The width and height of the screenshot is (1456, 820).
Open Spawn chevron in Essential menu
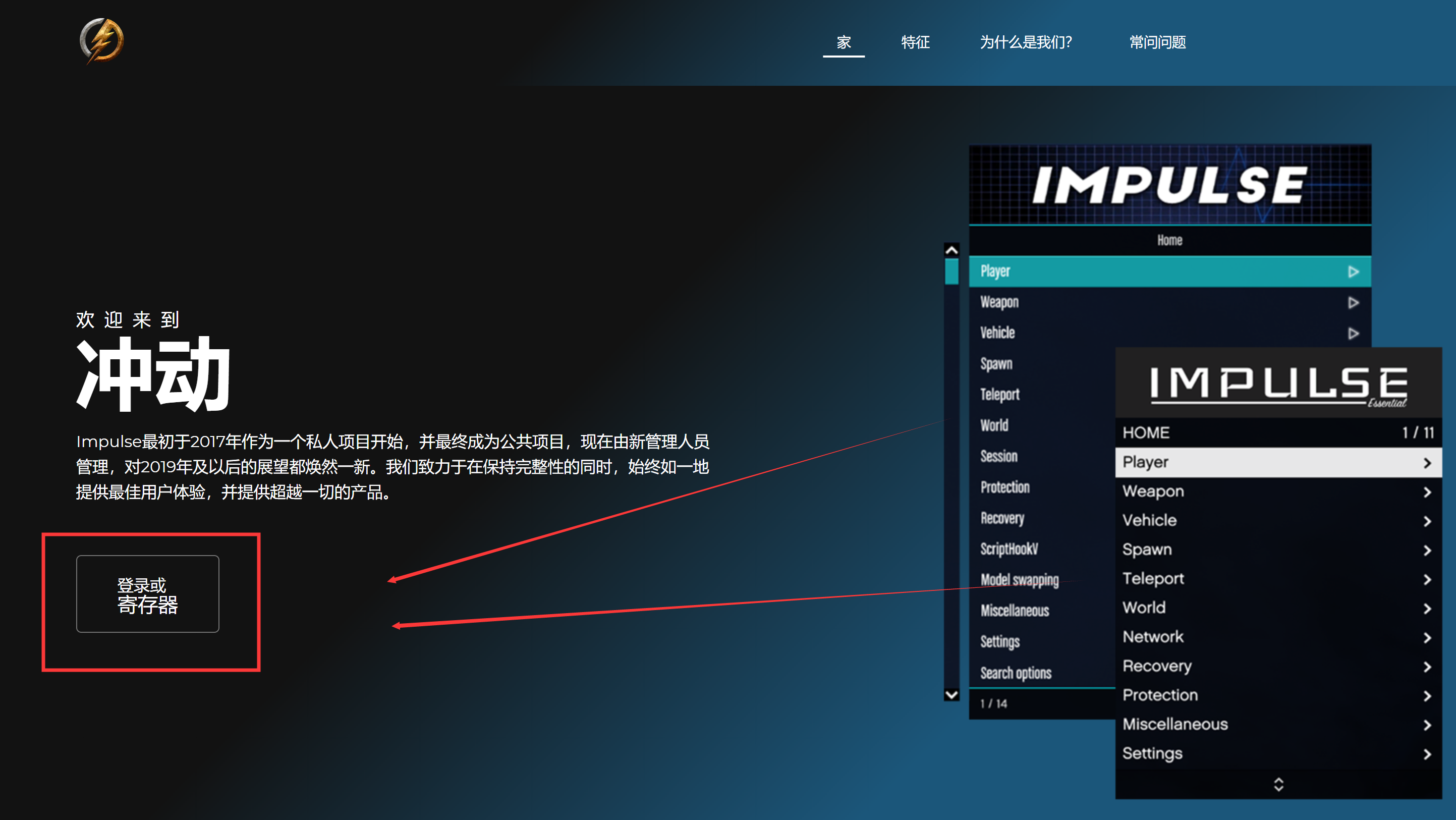coord(1427,551)
